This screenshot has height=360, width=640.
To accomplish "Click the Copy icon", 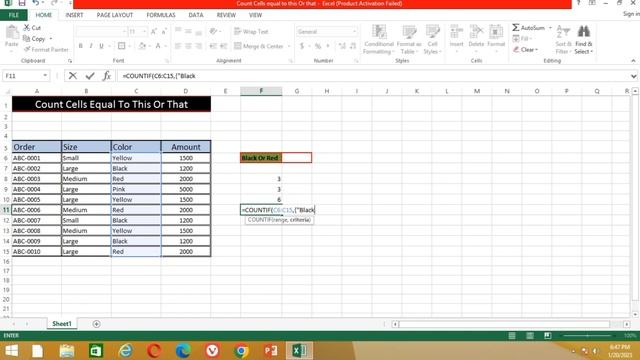I will click(x=27, y=38).
